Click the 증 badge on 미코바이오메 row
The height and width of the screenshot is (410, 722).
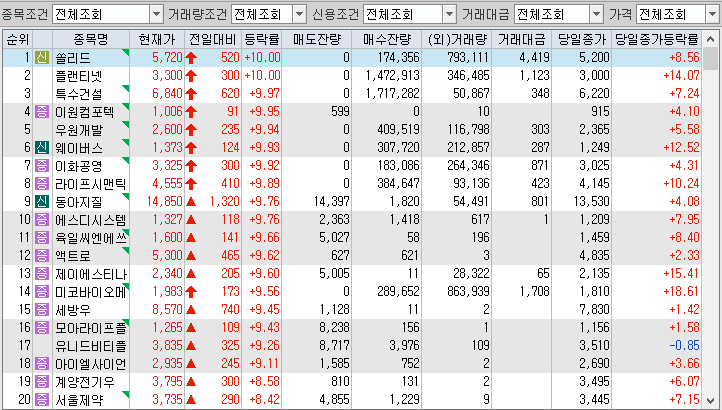(42, 291)
